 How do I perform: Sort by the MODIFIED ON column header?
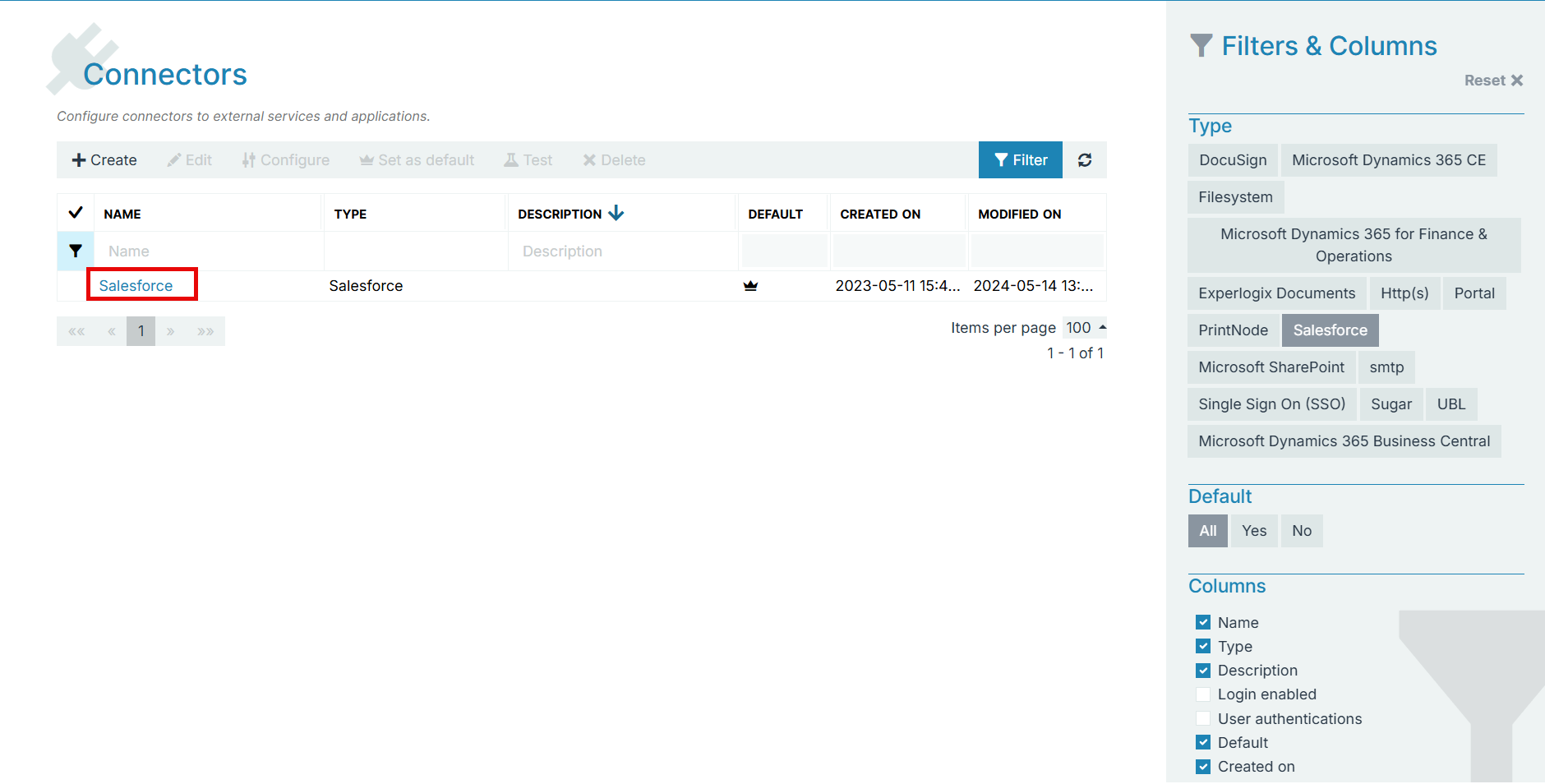click(x=1020, y=214)
